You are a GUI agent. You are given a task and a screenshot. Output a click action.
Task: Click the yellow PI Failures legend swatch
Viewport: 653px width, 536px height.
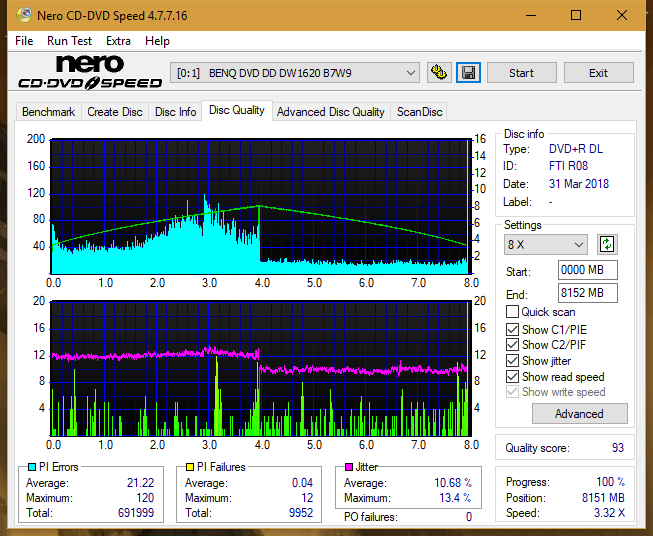click(189, 467)
